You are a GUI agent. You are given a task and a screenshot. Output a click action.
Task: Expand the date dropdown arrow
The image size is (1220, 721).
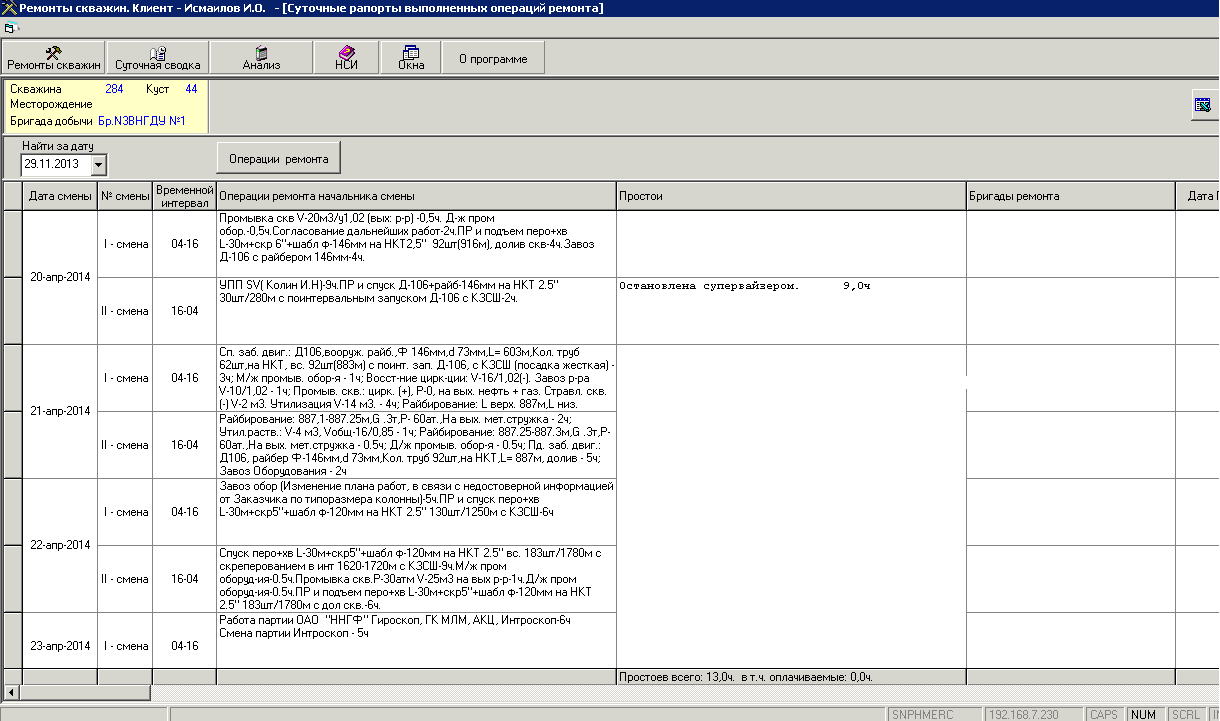[99, 164]
